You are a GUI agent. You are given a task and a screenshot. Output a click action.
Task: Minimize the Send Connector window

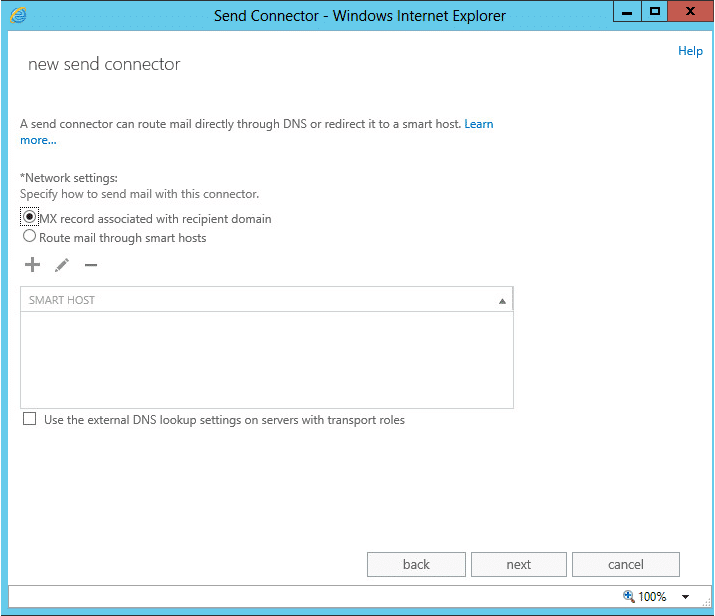coord(627,12)
